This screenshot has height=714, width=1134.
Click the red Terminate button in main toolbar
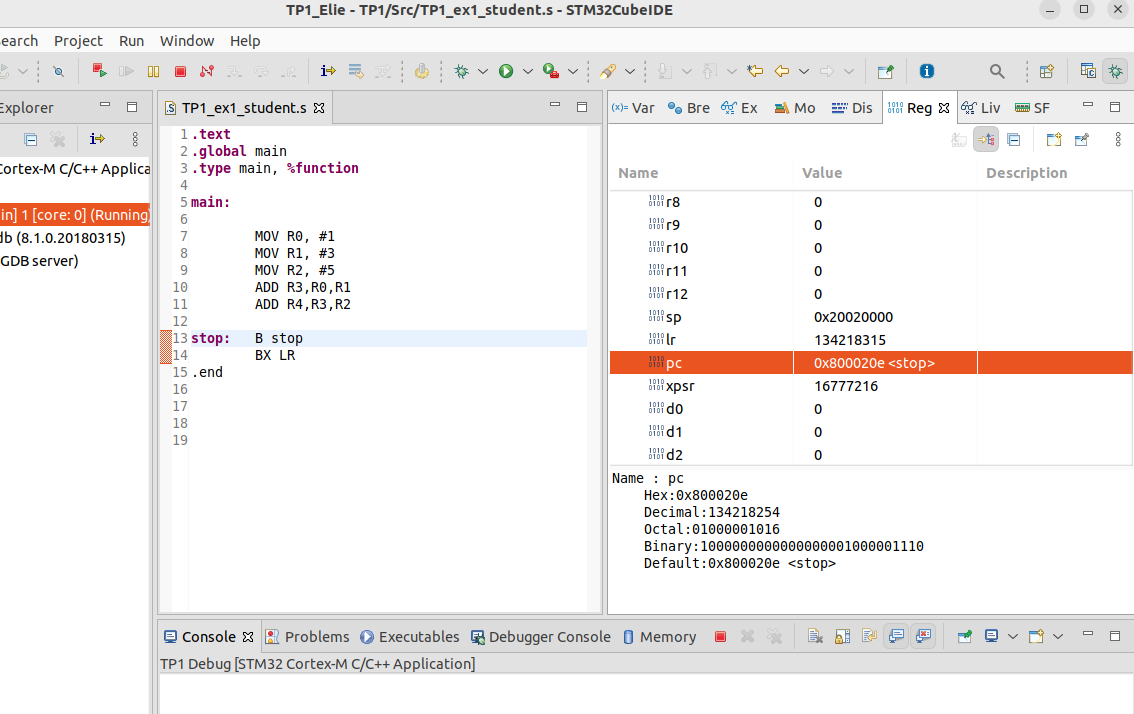coord(180,72)
